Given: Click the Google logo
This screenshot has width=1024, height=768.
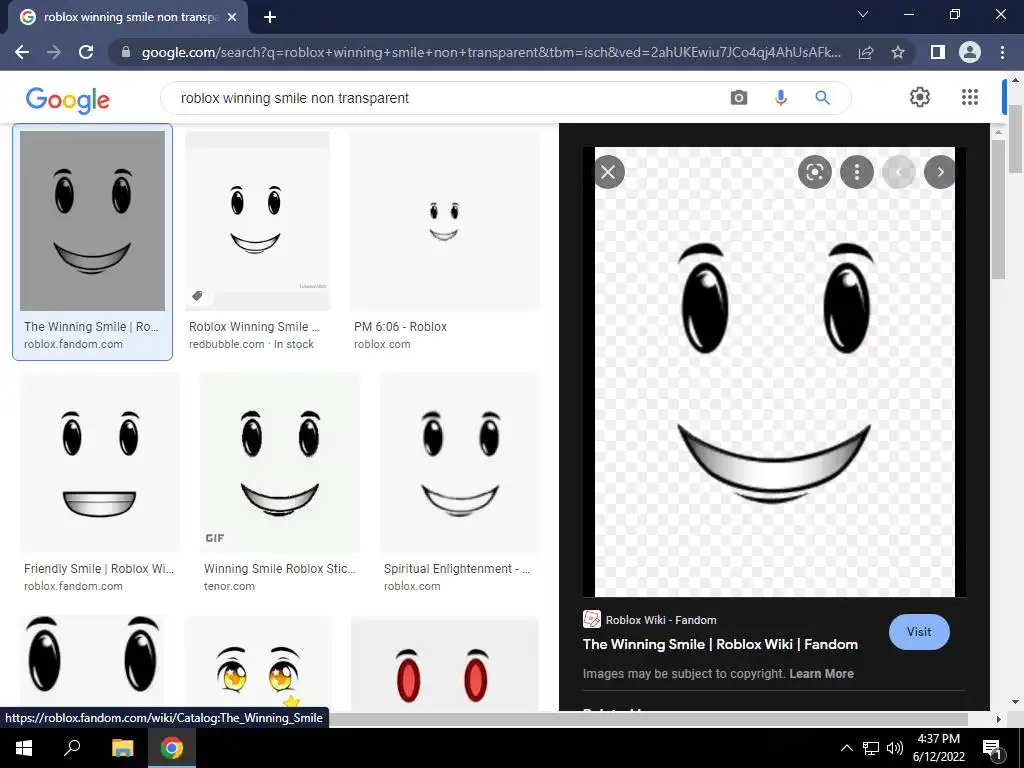Looking at the screenshot, I should tap(68, 100).
